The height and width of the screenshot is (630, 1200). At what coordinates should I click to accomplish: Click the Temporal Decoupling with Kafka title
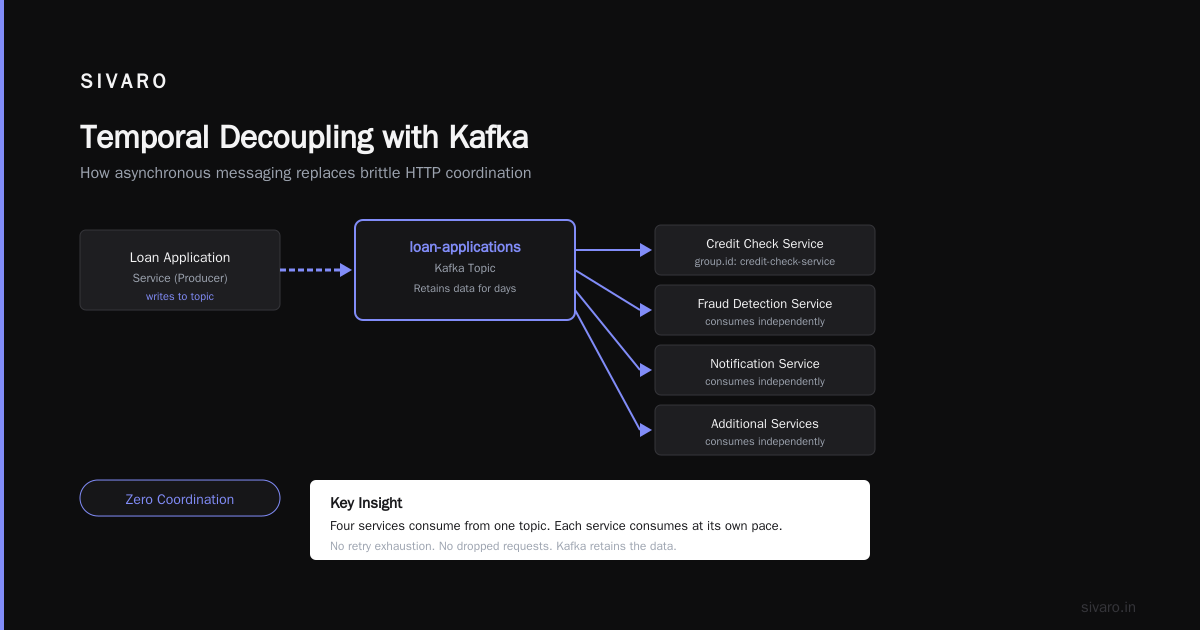tap(304, 137)
